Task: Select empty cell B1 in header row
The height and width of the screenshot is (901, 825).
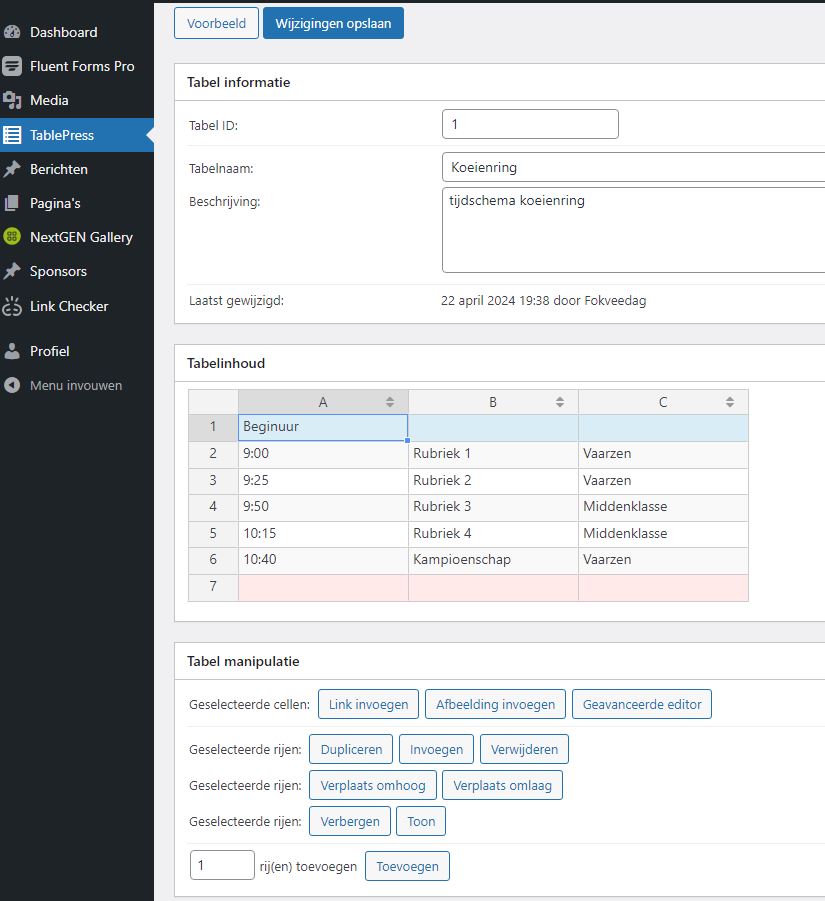Action: 493,428
